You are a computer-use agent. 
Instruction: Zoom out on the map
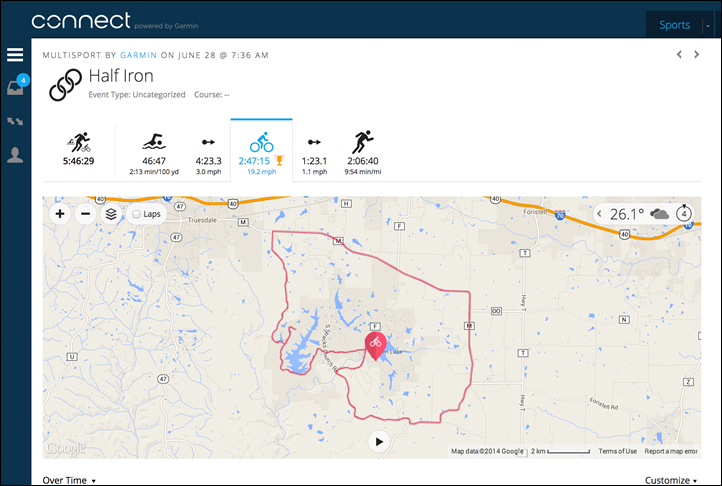pos(85,214)
